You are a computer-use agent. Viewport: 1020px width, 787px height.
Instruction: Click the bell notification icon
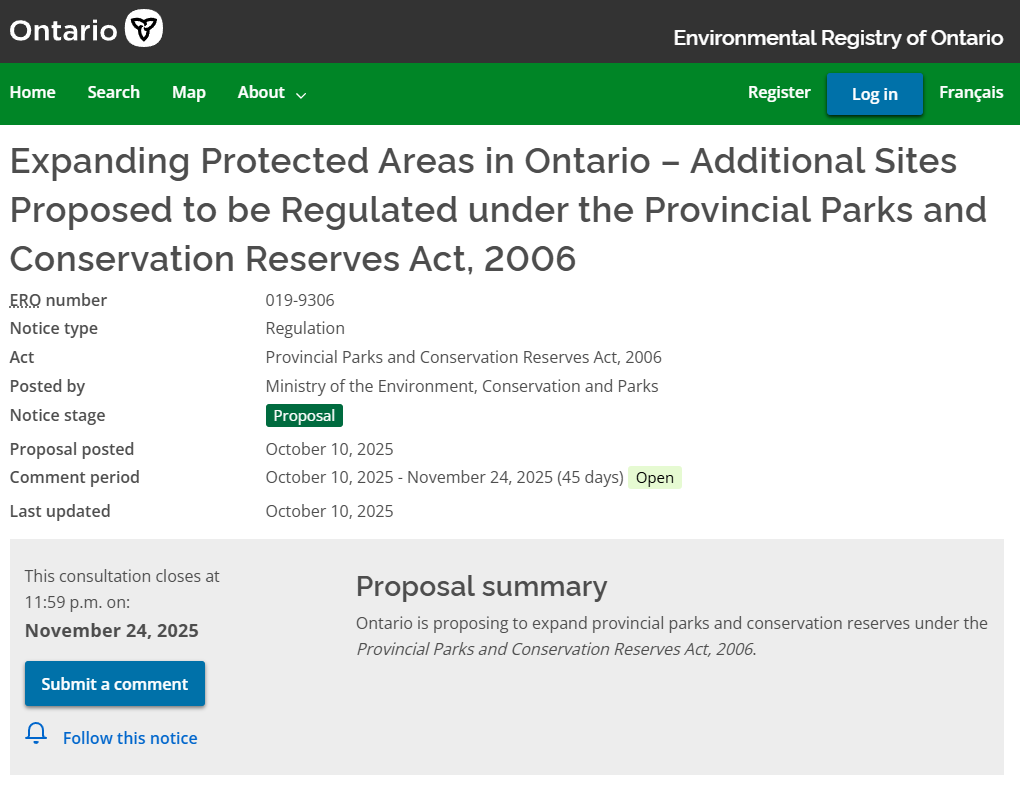click(x=36, y=734)
